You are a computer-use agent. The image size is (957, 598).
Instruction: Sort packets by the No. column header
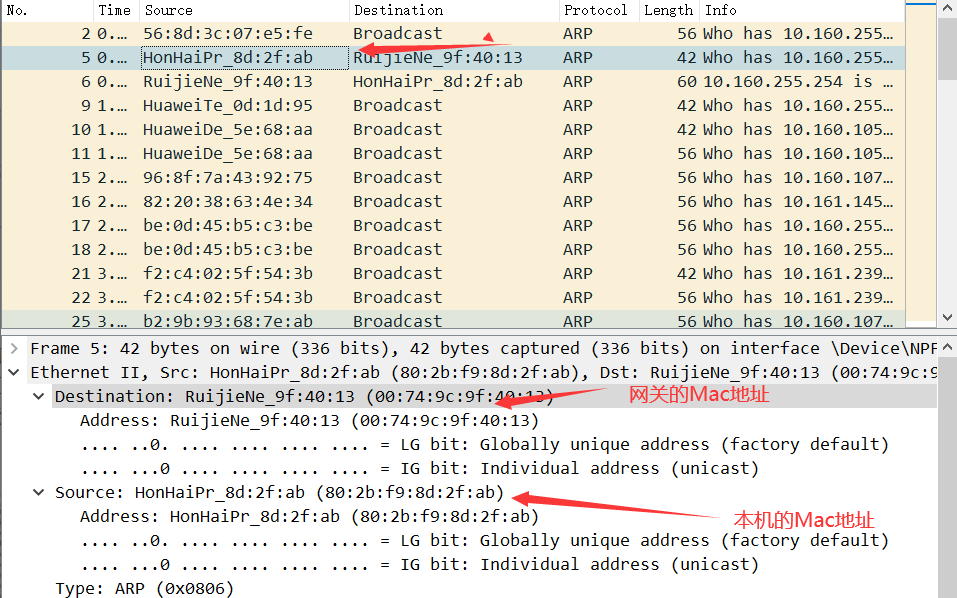click(x=47, y=10)
